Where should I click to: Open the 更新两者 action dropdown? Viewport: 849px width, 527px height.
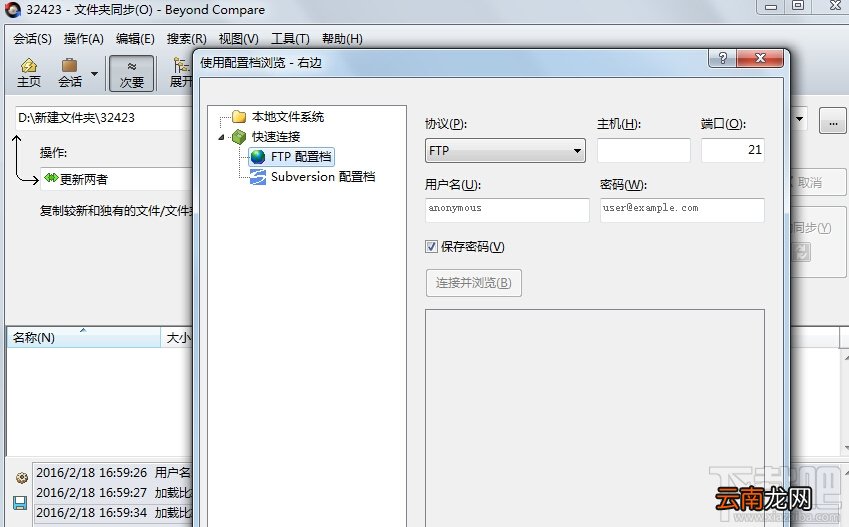[x=116, y=179]
